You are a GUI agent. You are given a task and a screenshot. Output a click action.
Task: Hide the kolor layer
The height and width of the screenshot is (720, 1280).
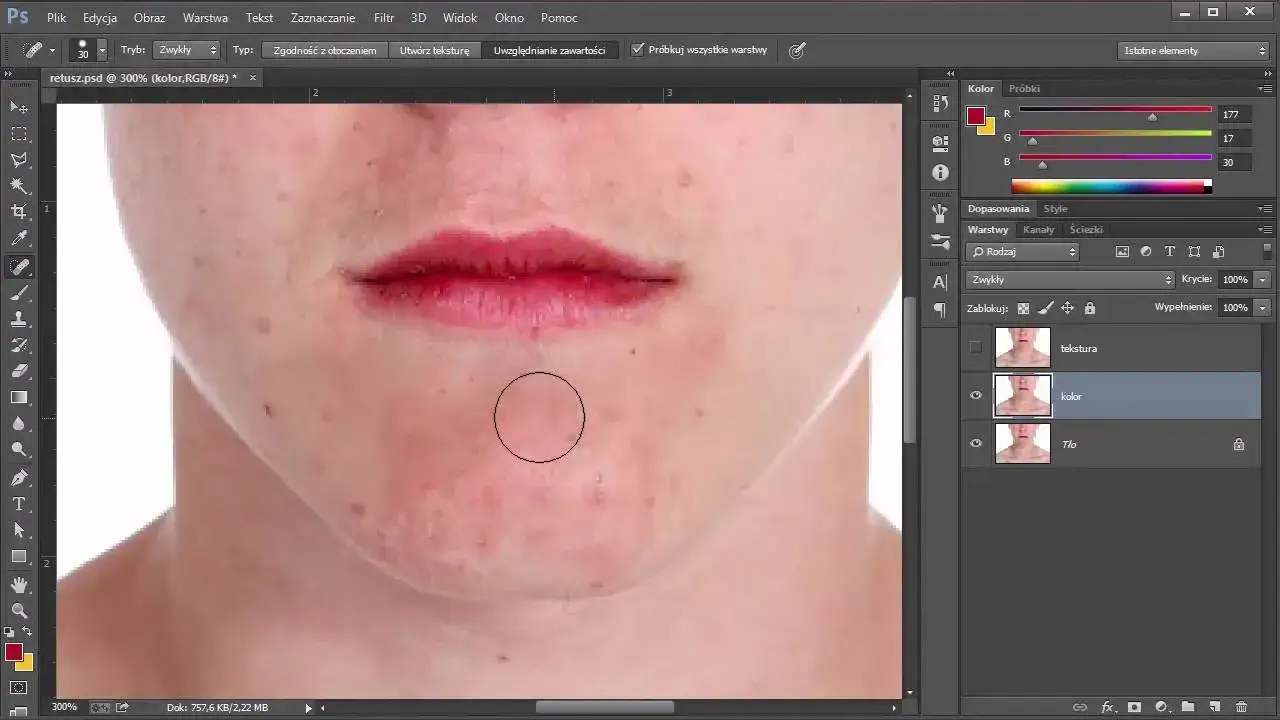[x=975, y=395]
